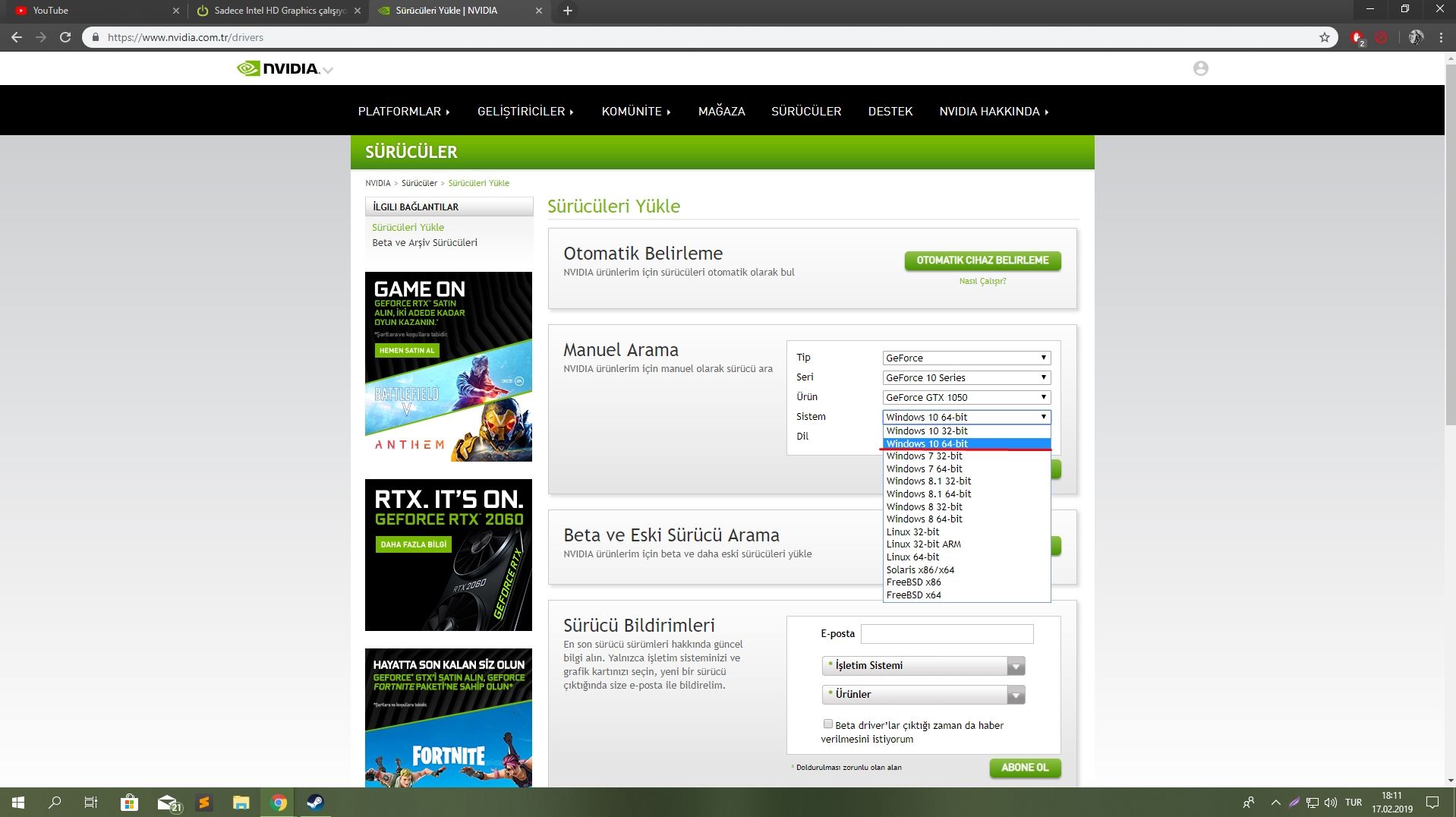Switch to the Sadece Intel HD Graphics tab
Screen dimensions: 1456x817
click(278, 11)
